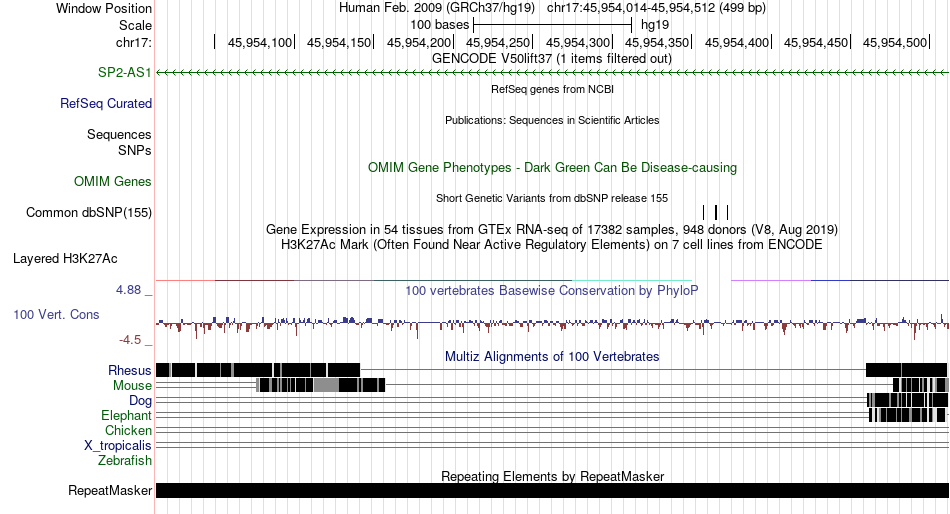Click the chr17:45,954,014-45,954,512 position text
This screenshot has width=950, height=514.
(656, 8)
